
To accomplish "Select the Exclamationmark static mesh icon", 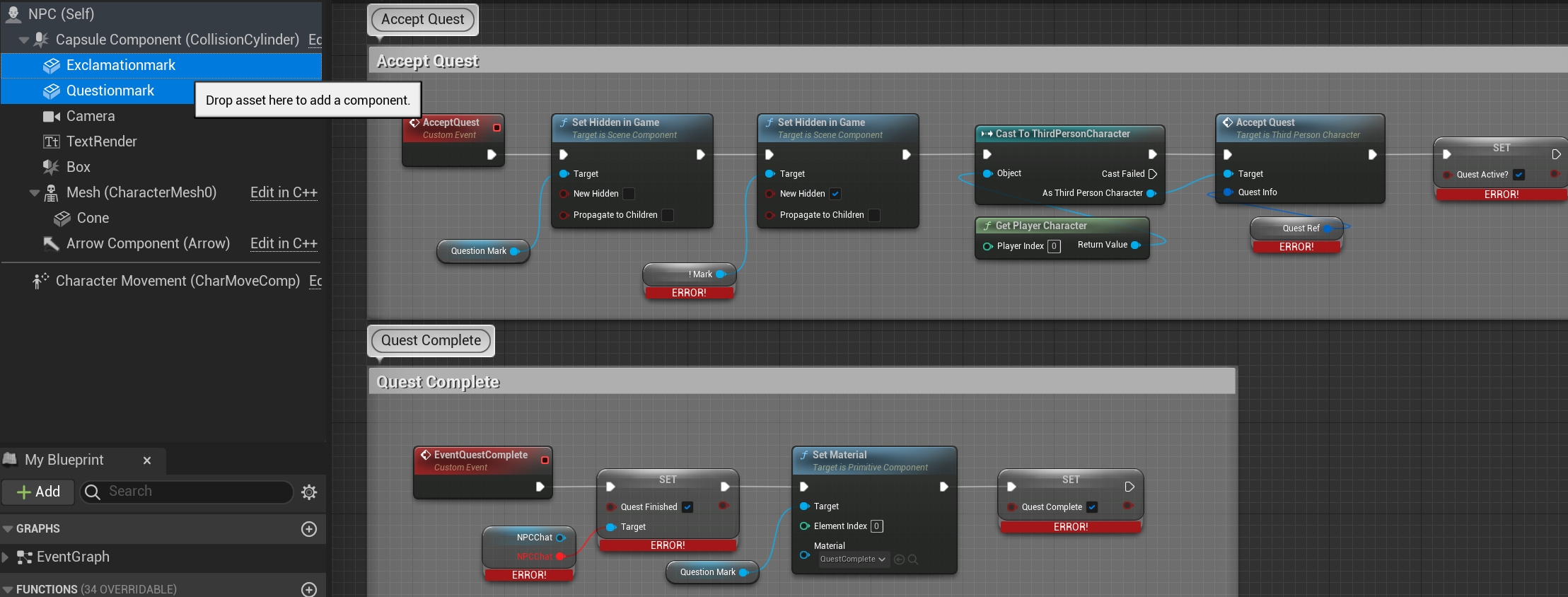I will pyautogui.click(x=52, y=65).
